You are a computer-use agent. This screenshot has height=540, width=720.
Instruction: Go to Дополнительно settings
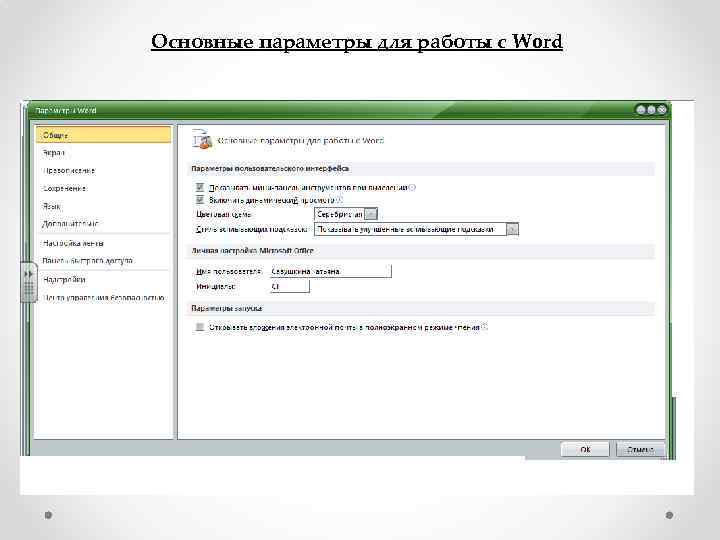70,224
